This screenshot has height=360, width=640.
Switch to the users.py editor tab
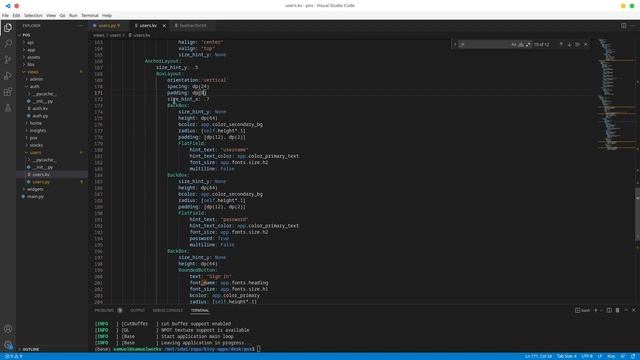(109, 26)
